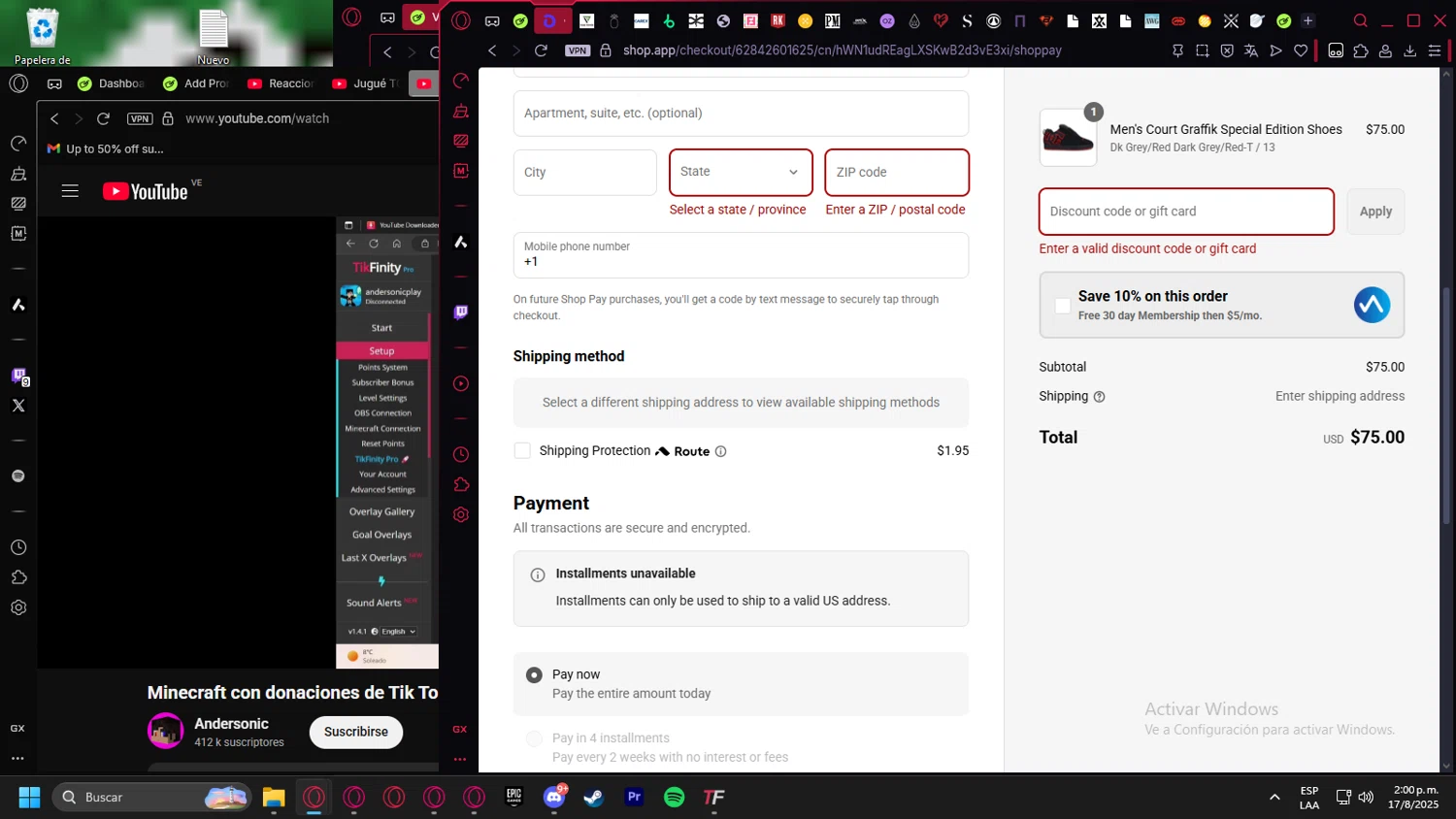Open red sidebar settings gear

(x=461, y=514)
